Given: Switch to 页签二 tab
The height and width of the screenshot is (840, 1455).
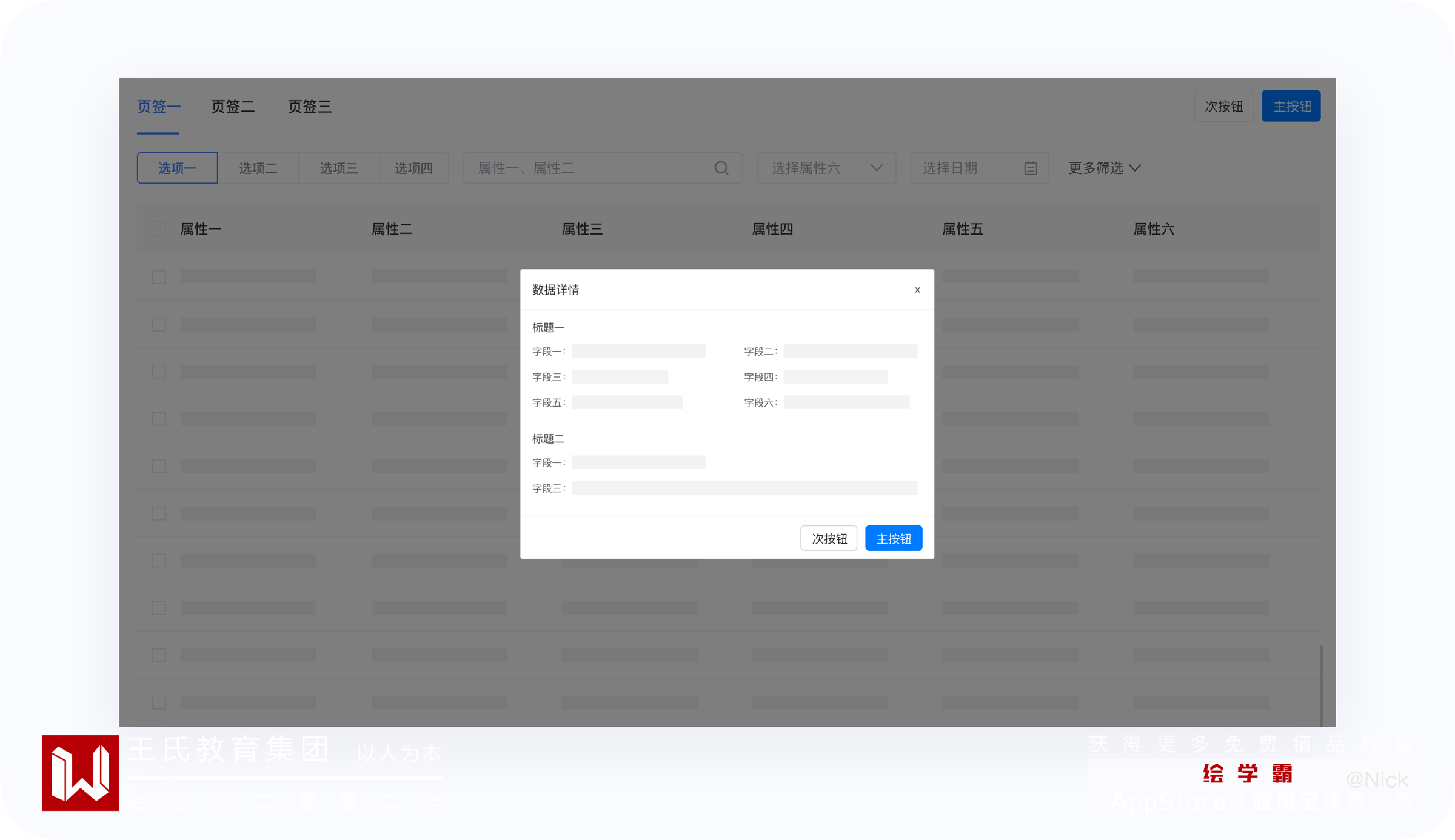Looking at the screenshot, I should click(x=233, y=107).
